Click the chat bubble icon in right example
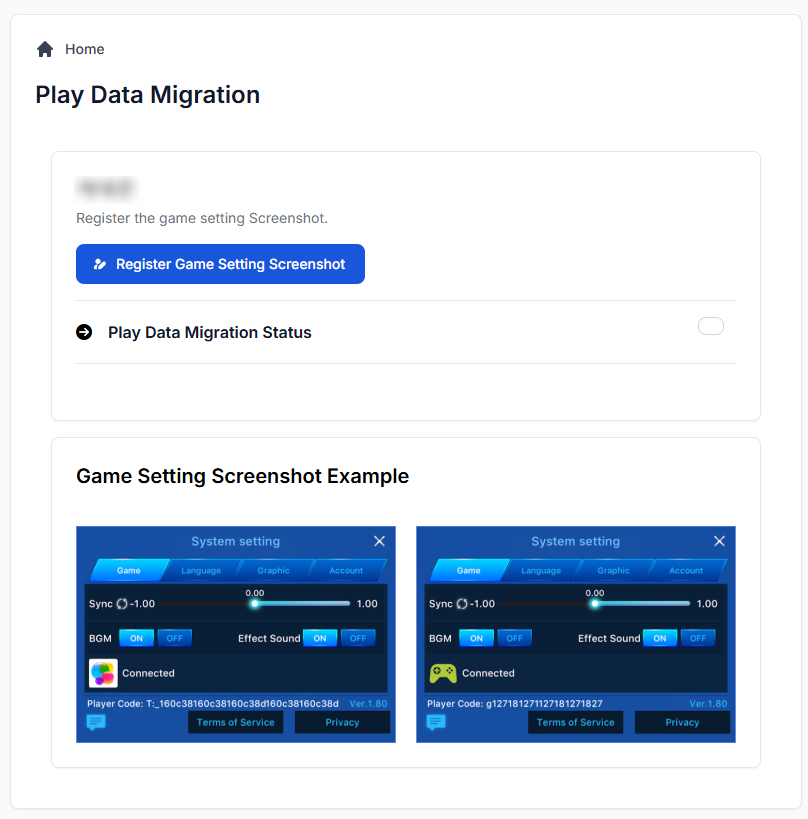Image resolution: width=808 pixels, height=819 pixels. 436,722
